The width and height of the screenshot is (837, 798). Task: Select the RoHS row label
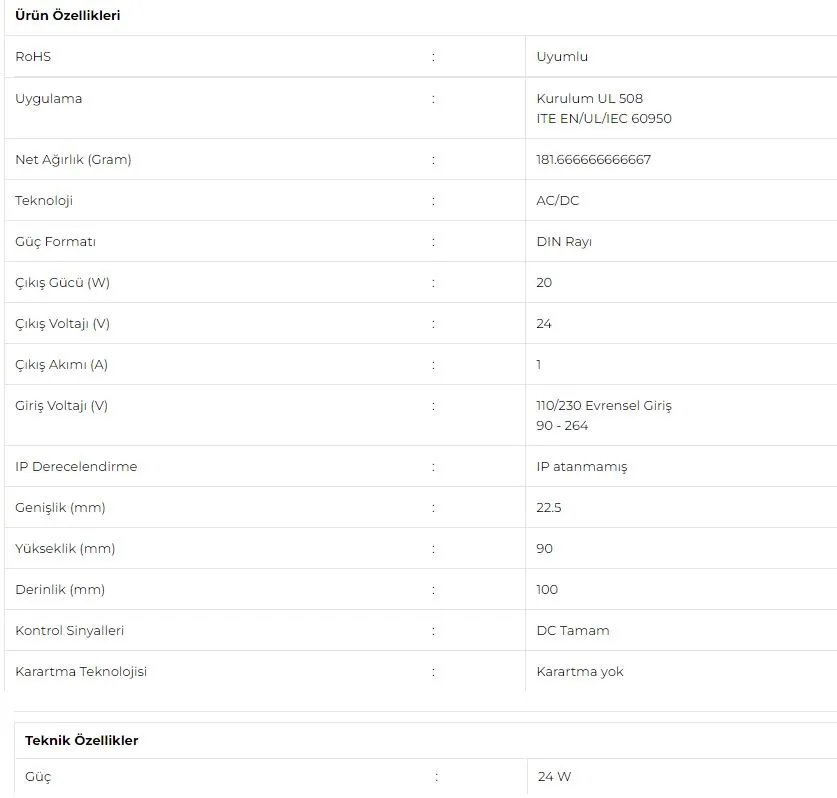pyautogui.click(x=33, y=57)
